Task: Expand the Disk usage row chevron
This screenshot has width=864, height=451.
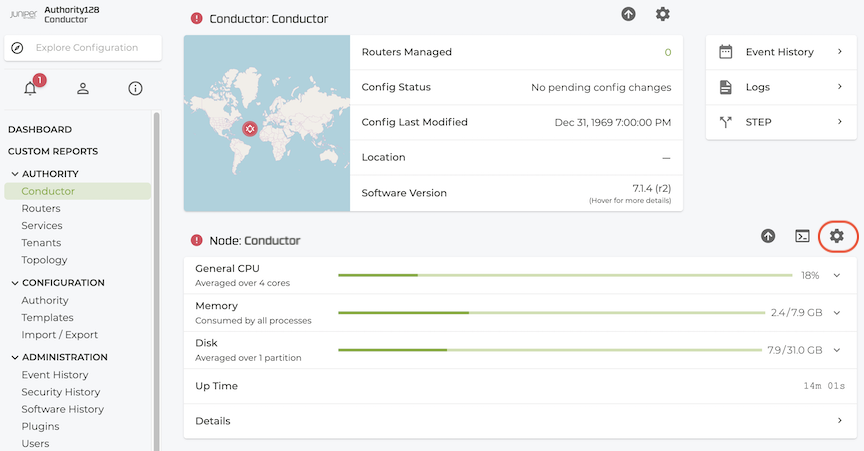Action: (x=836, y=350)
